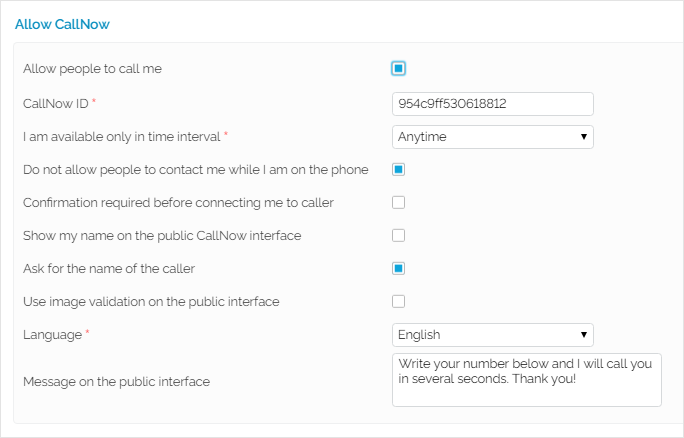Toggle Ask for the name of caller
The image size is (684, 438).
tap(398, 268)
